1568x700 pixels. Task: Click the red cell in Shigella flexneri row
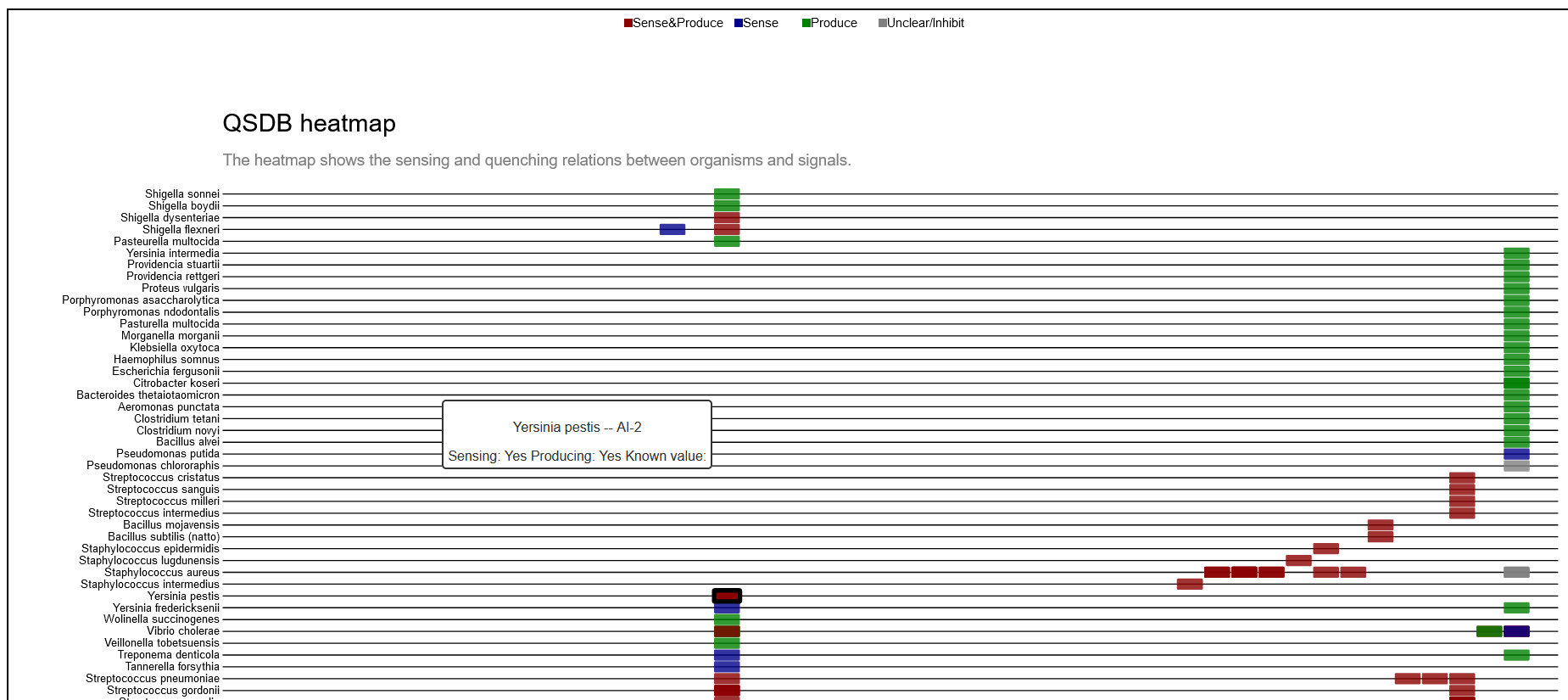click(727, 230)
